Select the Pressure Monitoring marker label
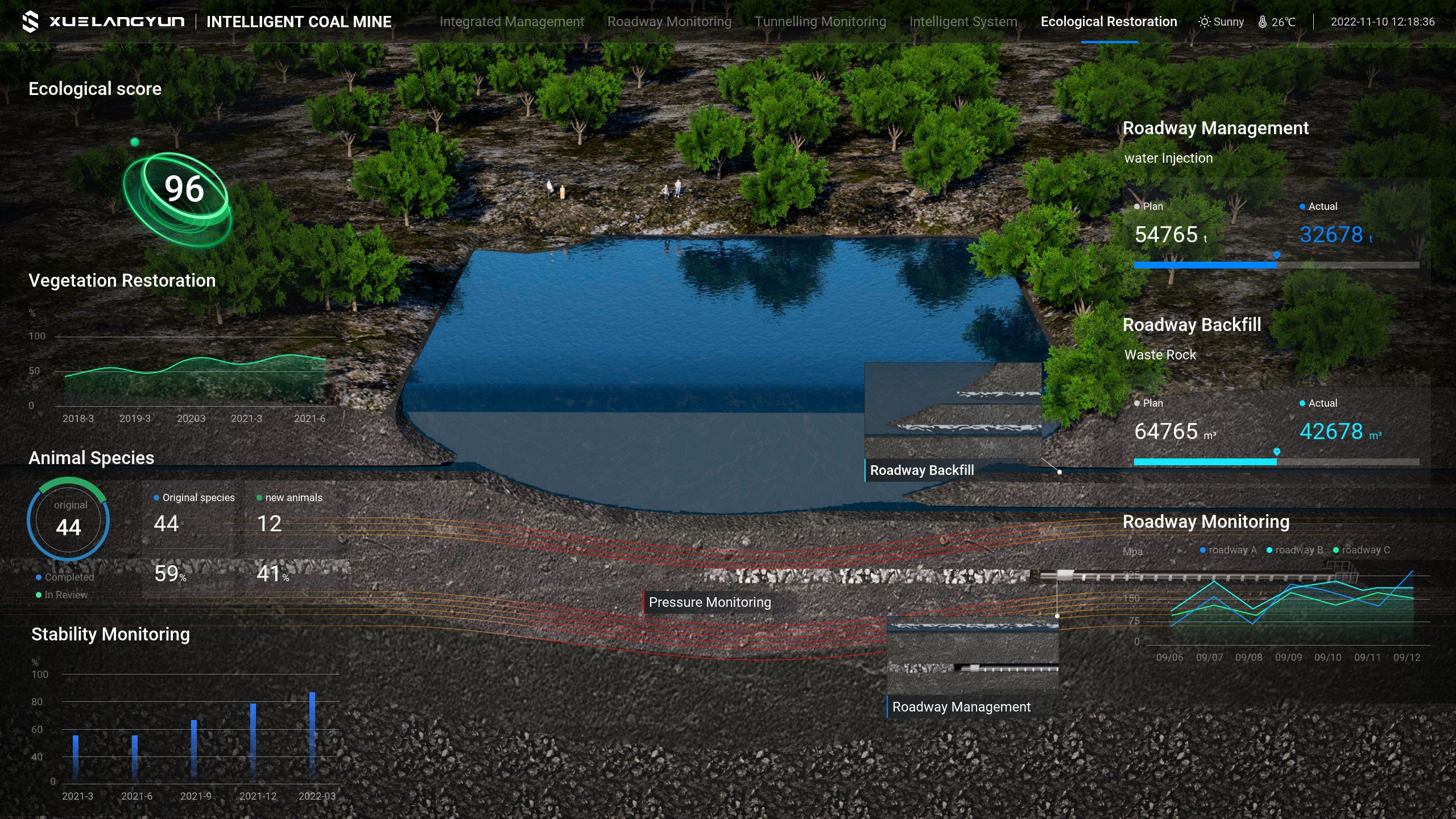This screenshot has height=819, width=1456. (709, 602)
